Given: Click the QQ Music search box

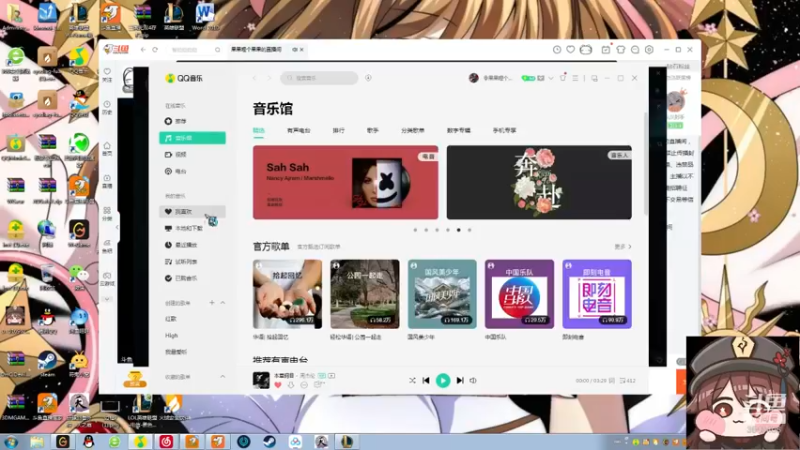Looking at the screenshot, I should click(319, 78).
